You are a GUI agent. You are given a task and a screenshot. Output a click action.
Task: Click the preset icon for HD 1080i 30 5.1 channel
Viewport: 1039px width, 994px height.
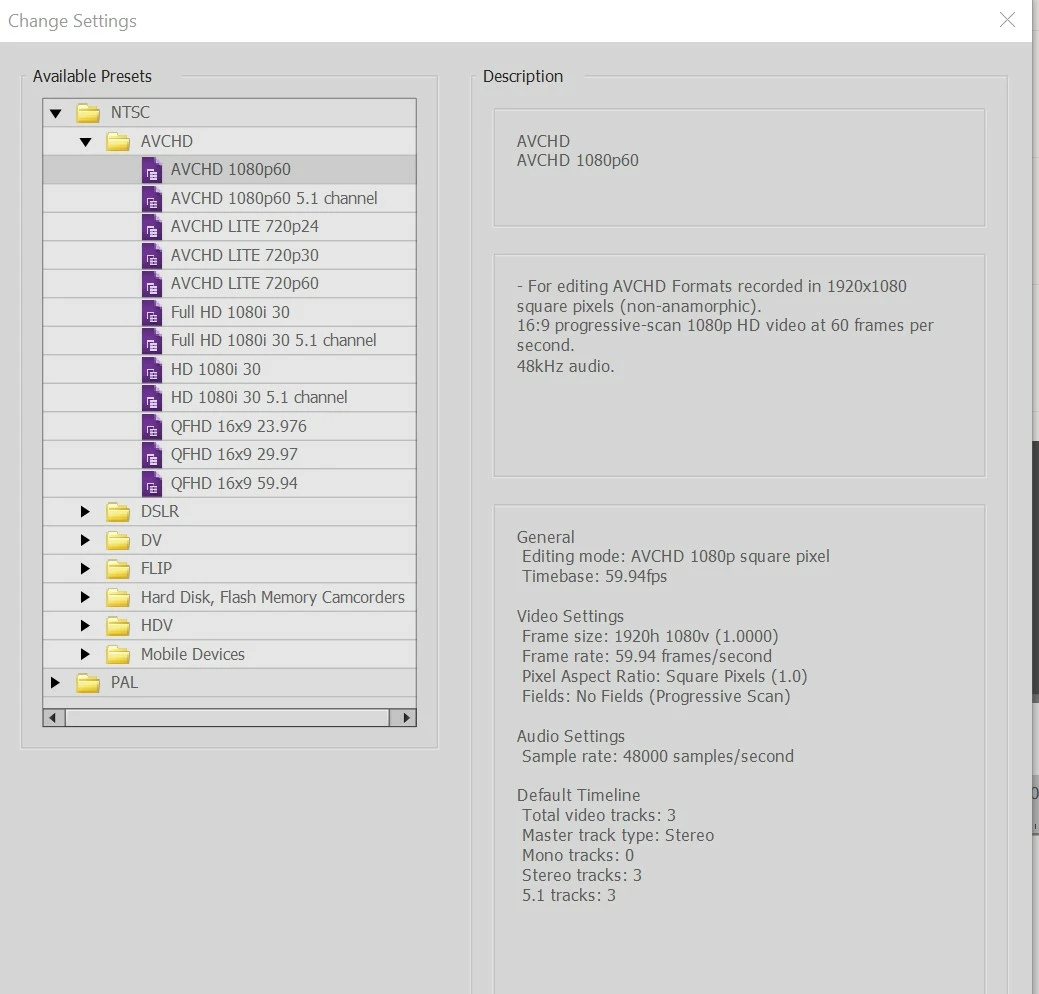(152, 398)
